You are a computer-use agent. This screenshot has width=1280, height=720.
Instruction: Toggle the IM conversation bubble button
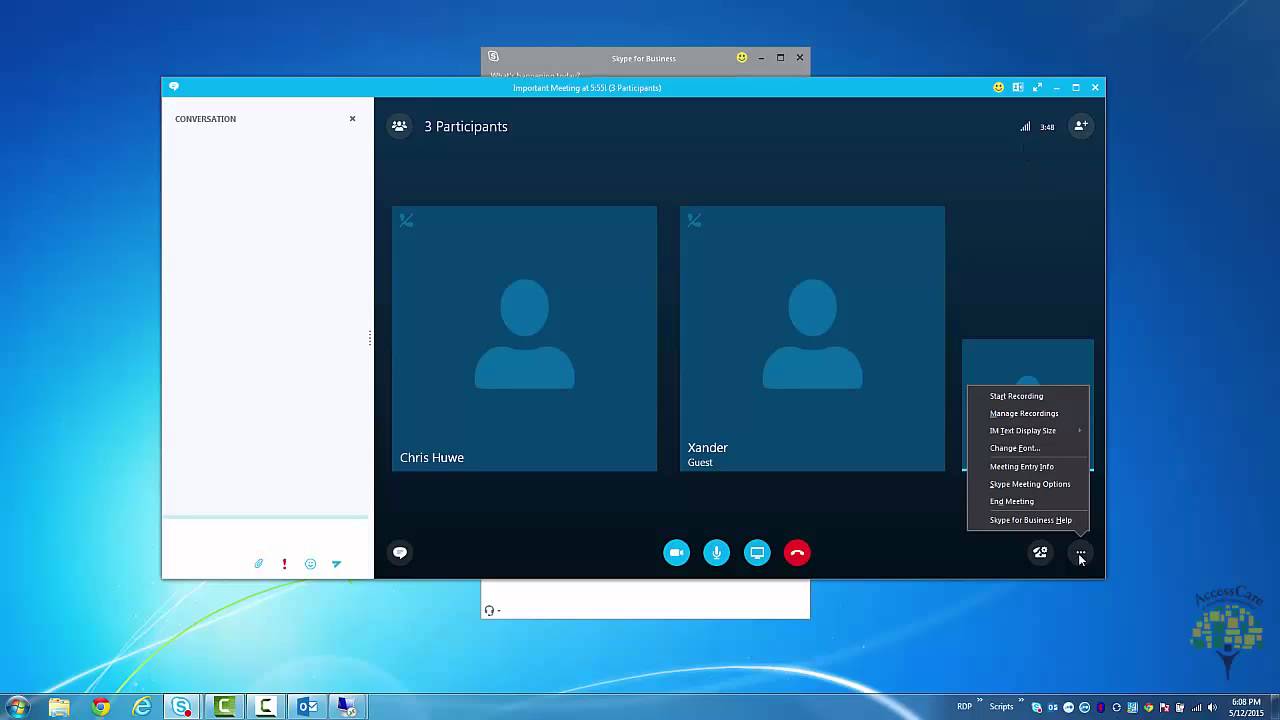click(x=399, y=553)
